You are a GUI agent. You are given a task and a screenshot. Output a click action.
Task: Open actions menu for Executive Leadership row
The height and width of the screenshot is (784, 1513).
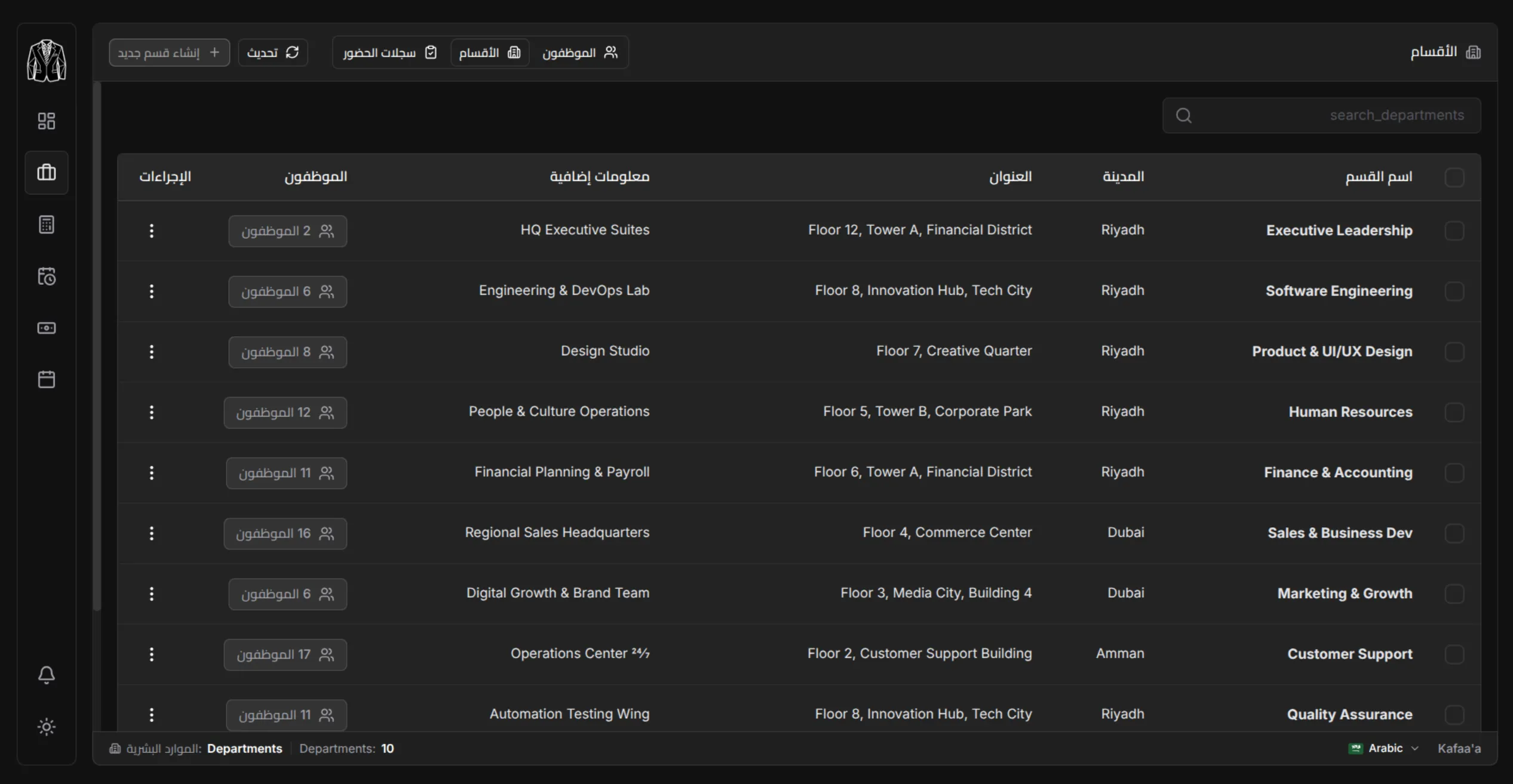coord(151,230)
